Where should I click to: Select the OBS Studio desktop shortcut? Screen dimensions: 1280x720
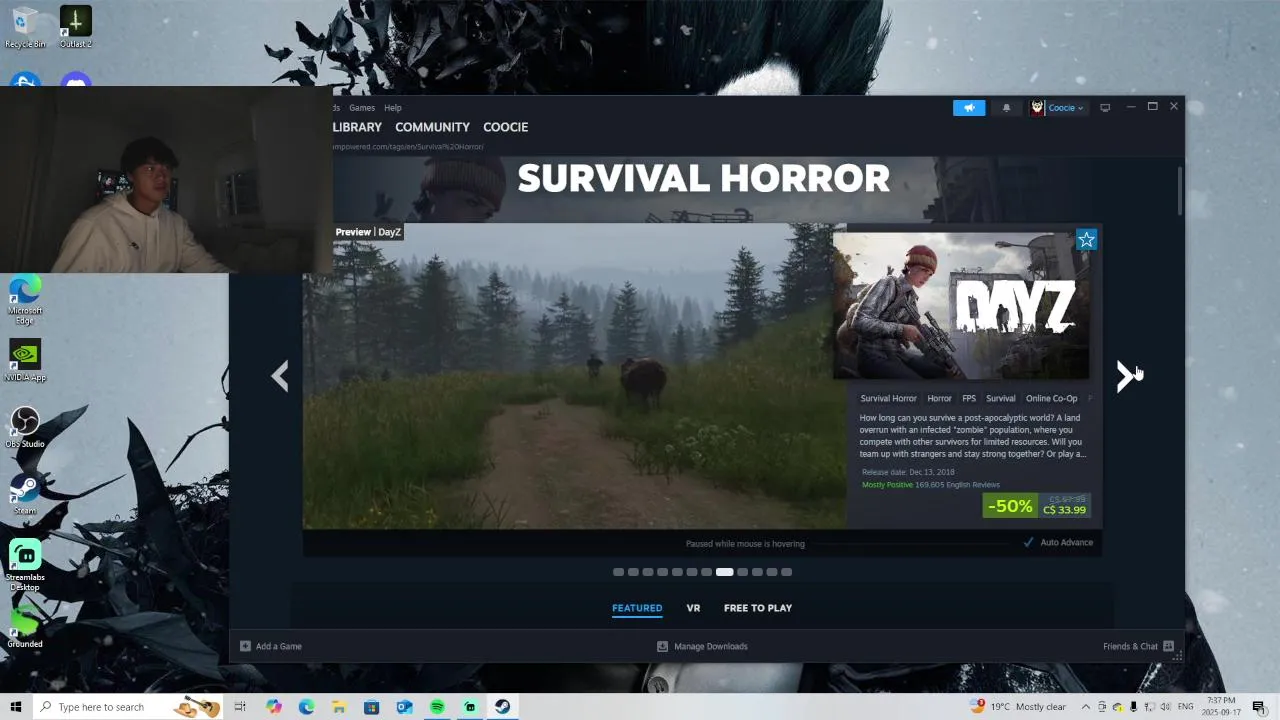click(x=25, y=428)
